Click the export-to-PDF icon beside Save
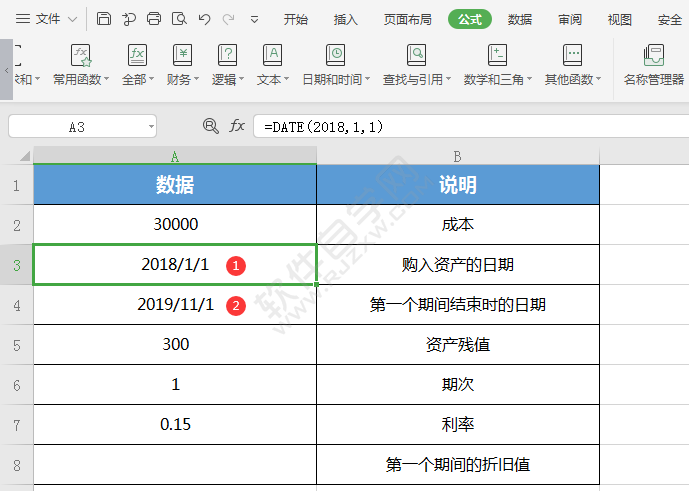 point(129,19)
